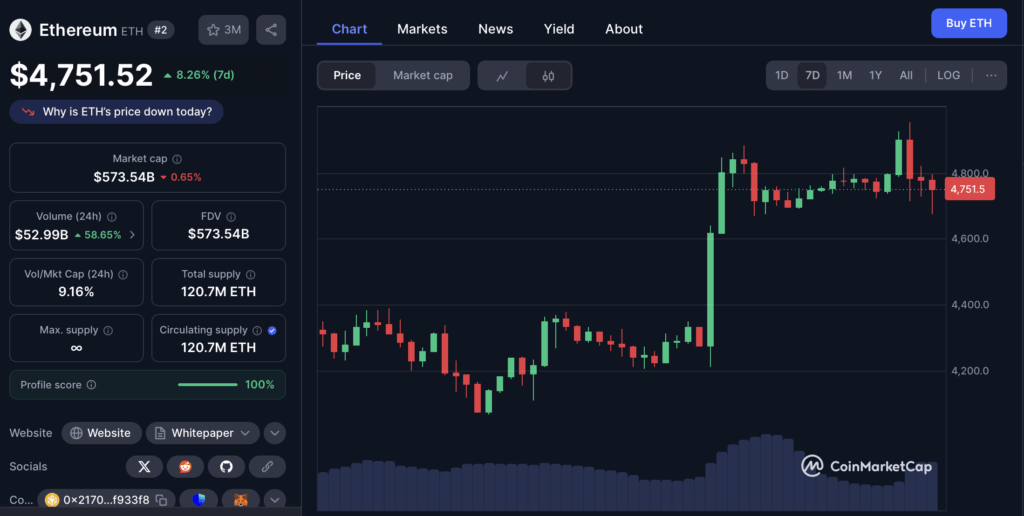This screenshot has height=516, width=1024.
Task: Click the 4,751.5 current price label
Action: click(x=969, y=189)
